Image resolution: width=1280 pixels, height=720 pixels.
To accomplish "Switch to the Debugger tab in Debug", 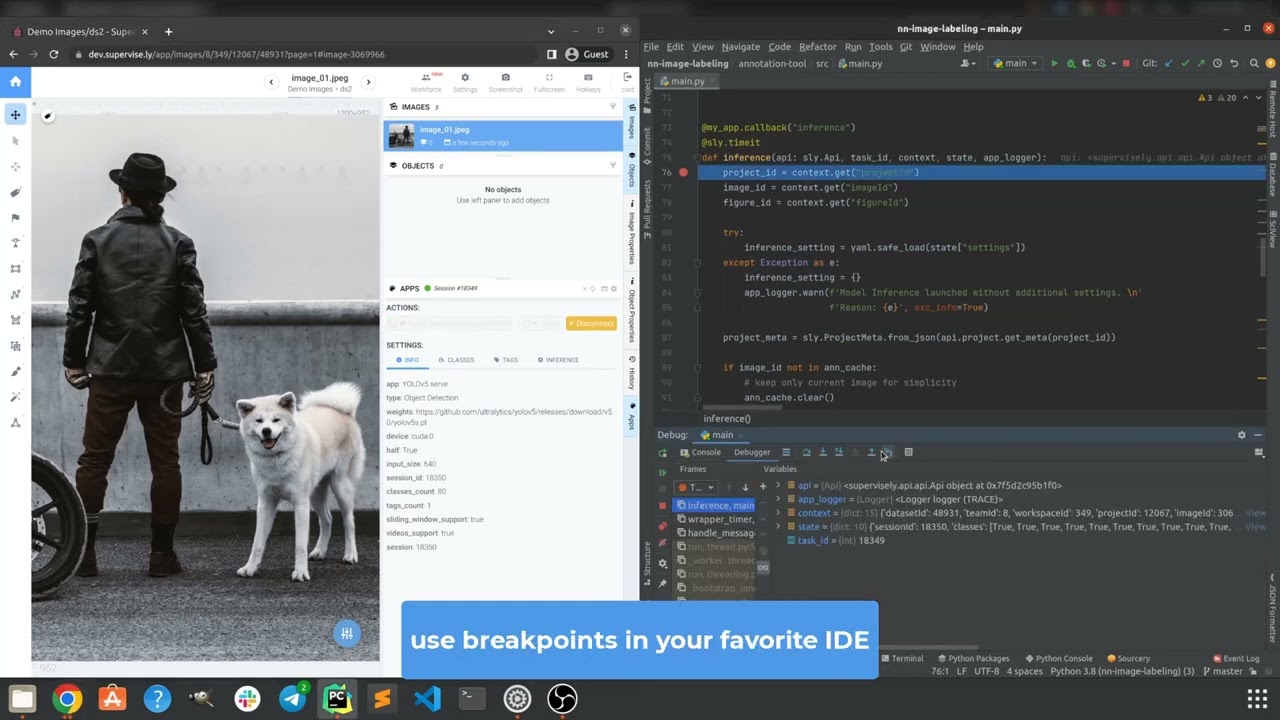I will [752, 452].
